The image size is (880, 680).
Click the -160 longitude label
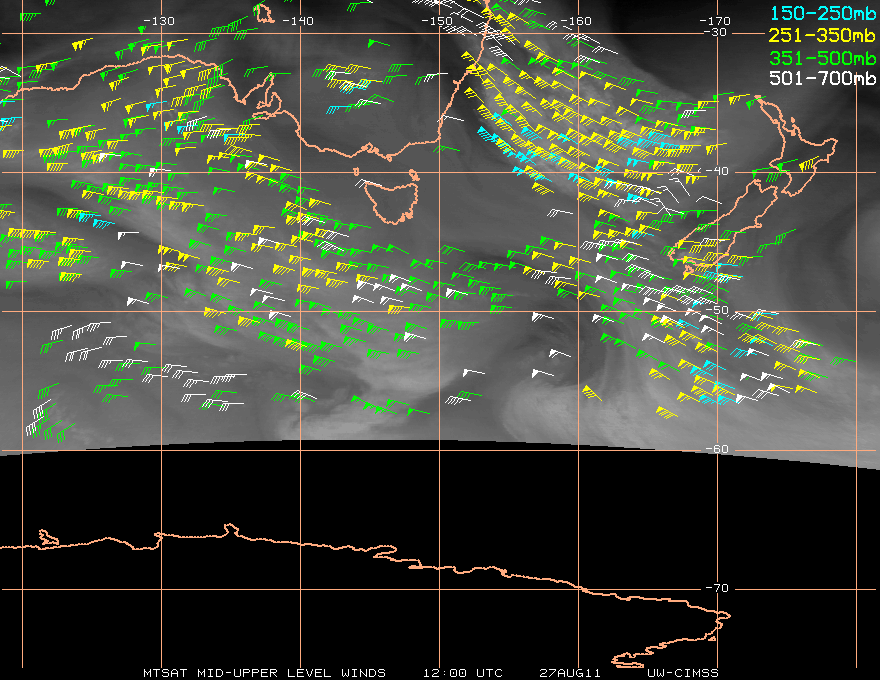pyautogui.click(x=576, y=21)
